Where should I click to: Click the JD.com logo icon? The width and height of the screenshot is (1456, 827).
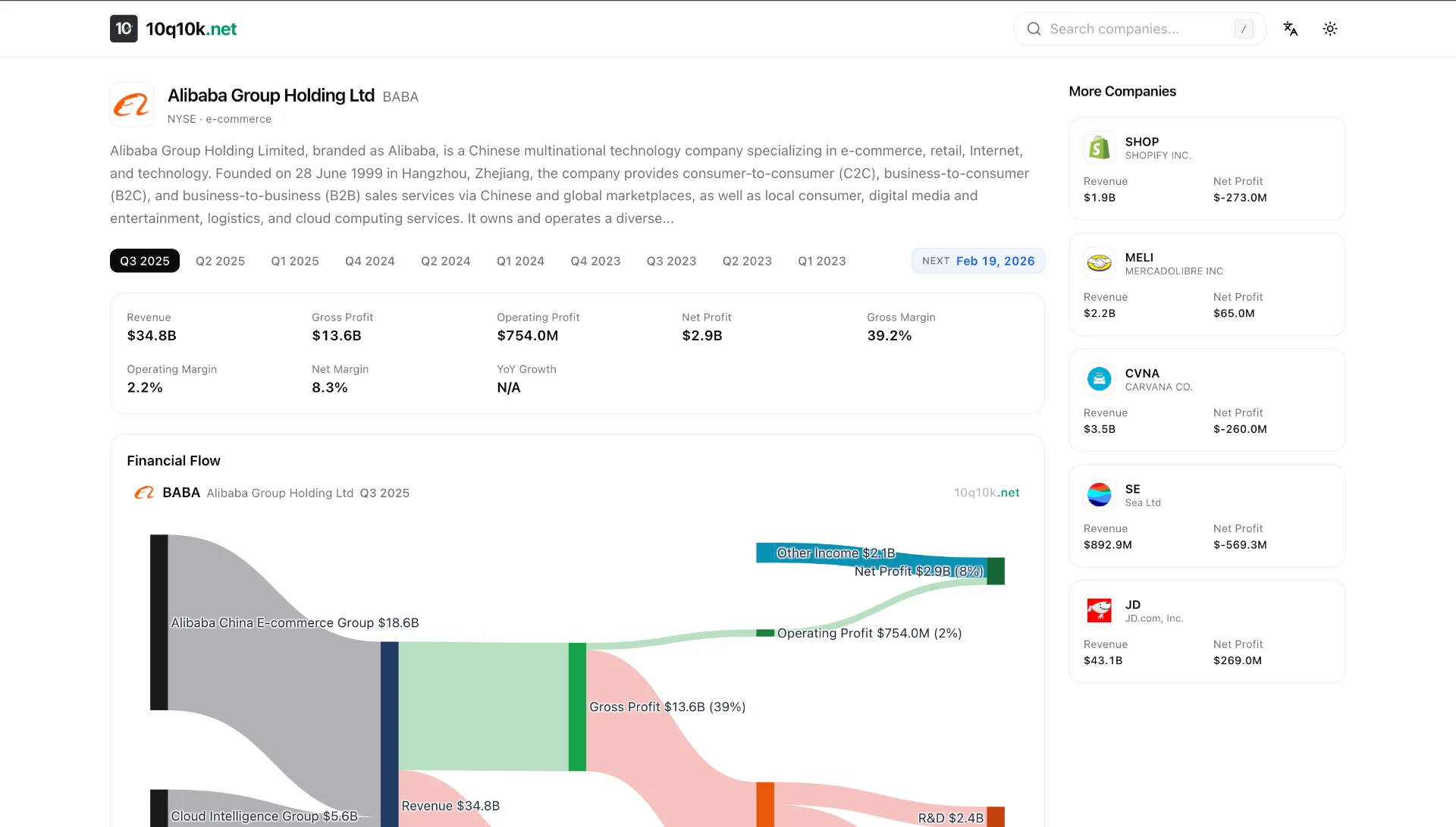click(x=1099, y=610)
